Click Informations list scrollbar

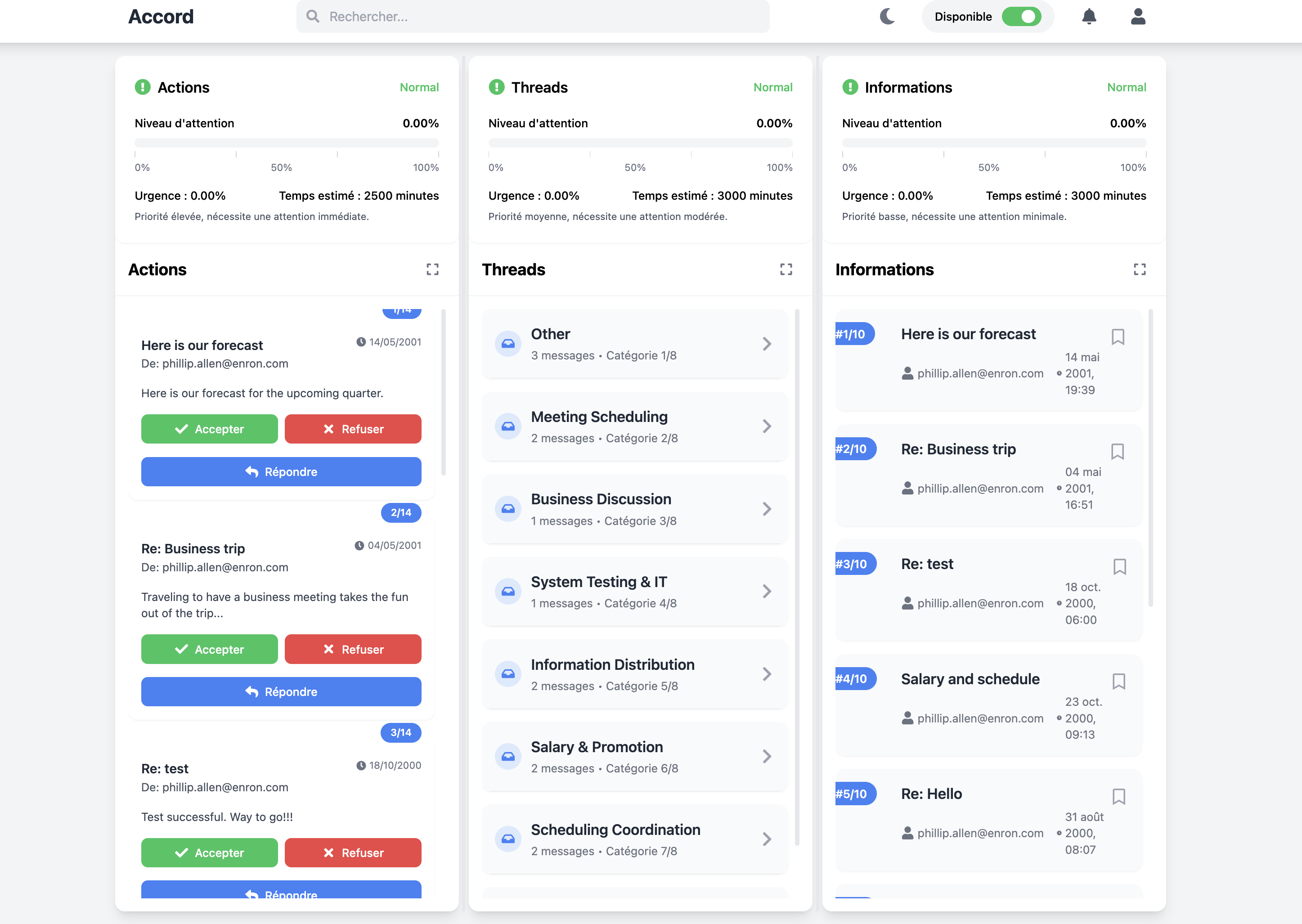tap(1151, 458)
